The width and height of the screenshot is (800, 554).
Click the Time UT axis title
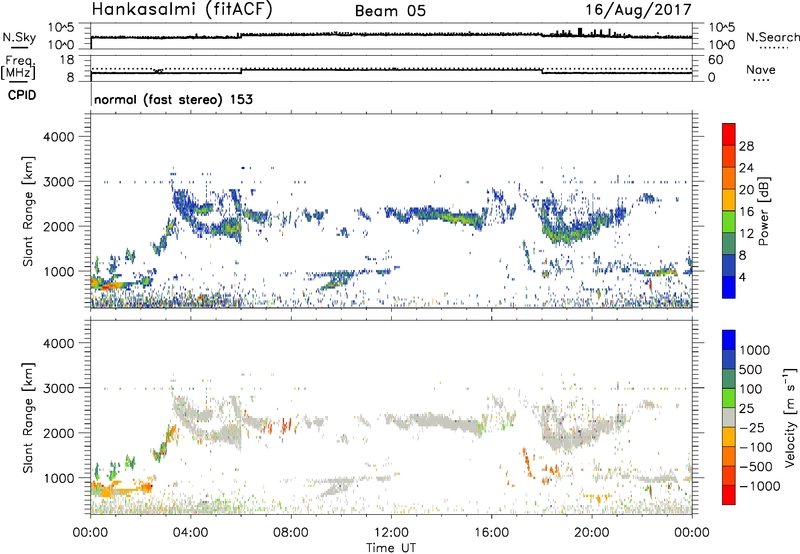pos(391,548)
